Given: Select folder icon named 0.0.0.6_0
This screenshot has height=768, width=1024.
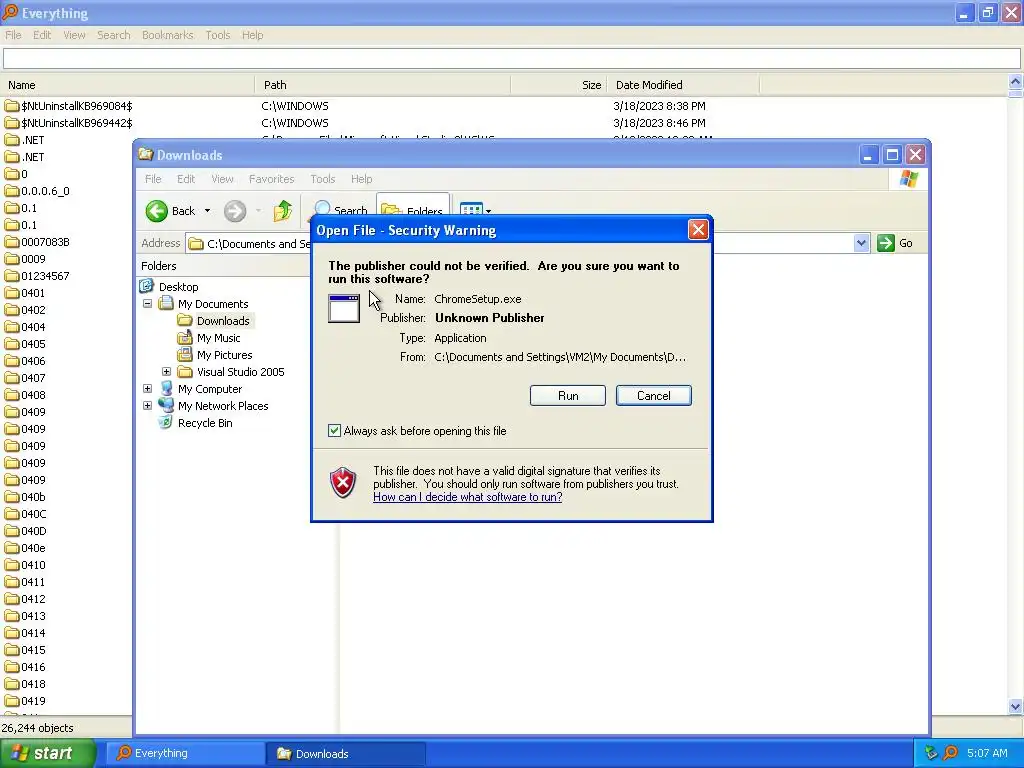Looking at the screenshot, I should click(x=12, y=191).
